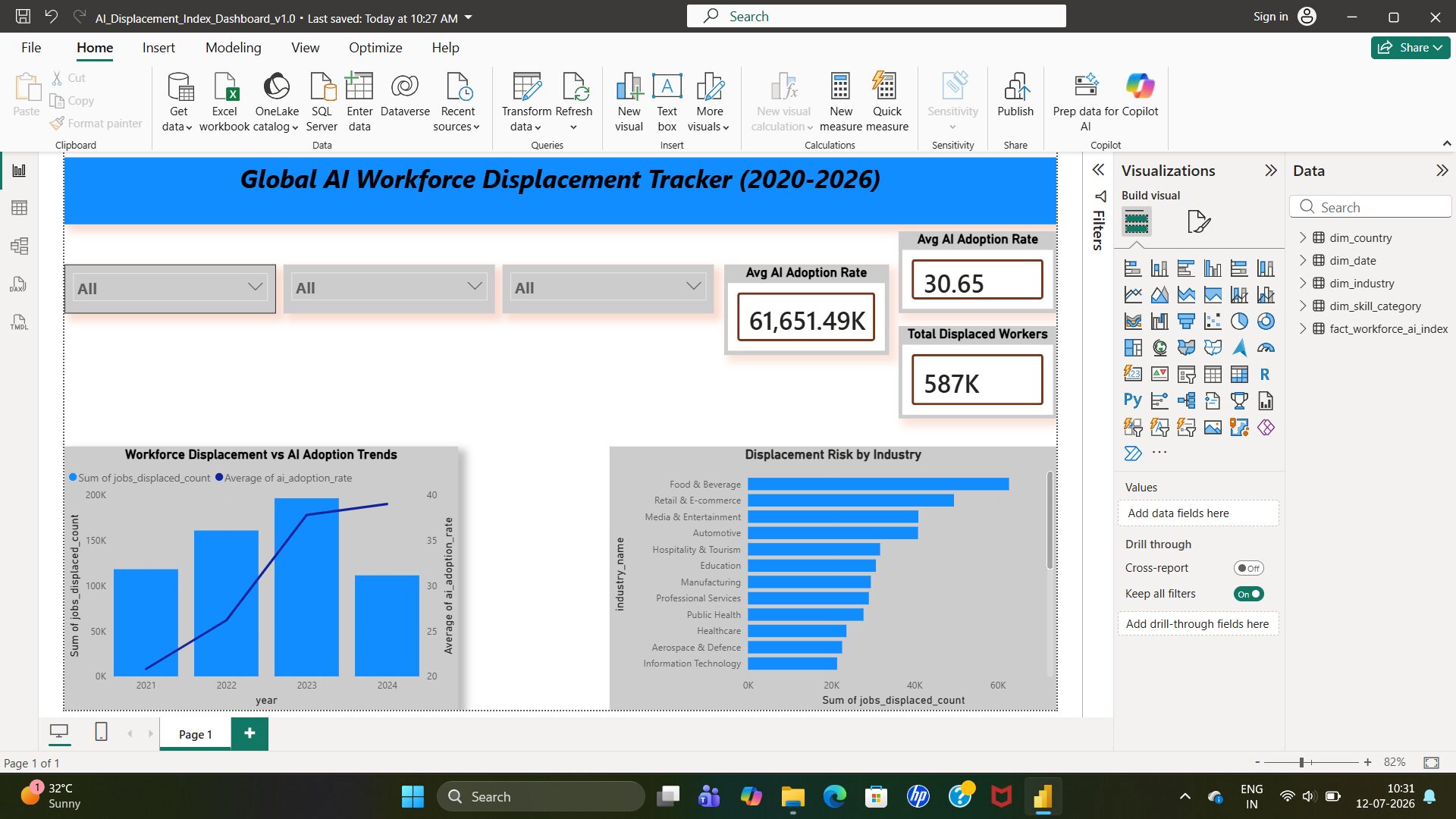Viewport: 1456px width, 819px height.
Task: Select the pie chart visual icon
Action: coord(1239,322)
